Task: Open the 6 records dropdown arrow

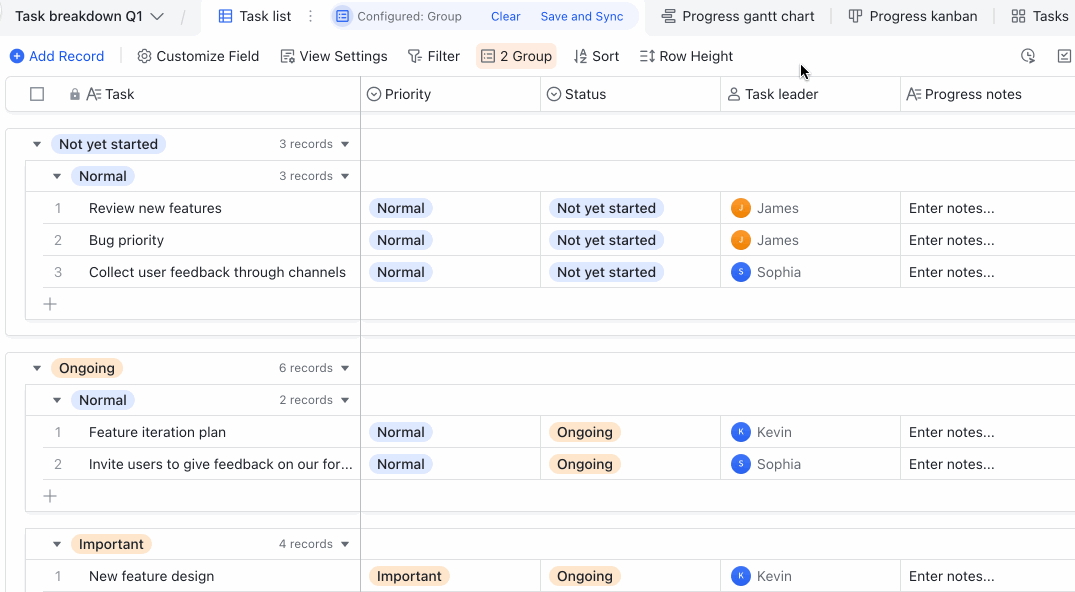Action: [x=345, y=368]
